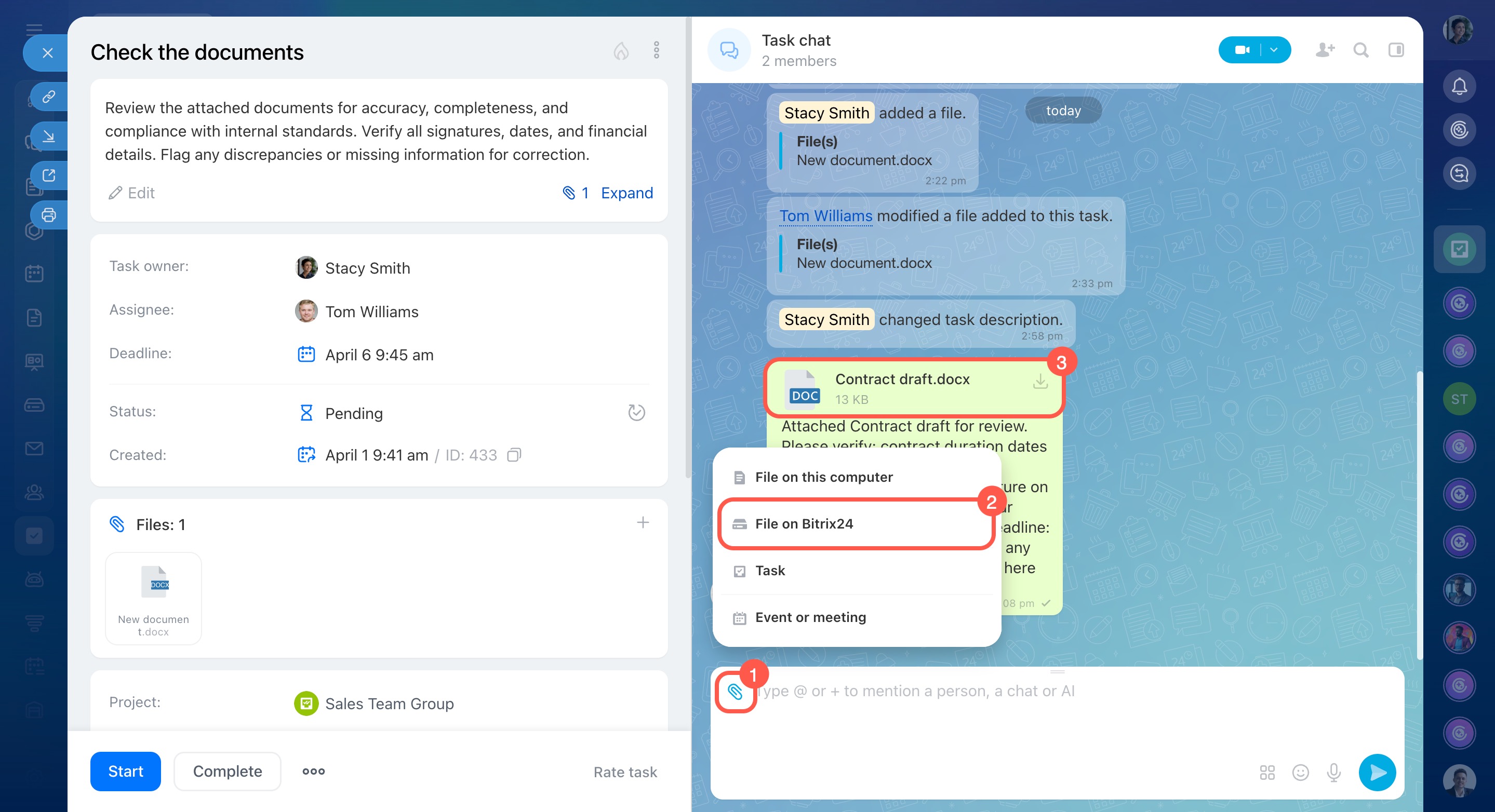Open search in the task chat
This screenshot has height=812, width=1495.
[1361, 50]
